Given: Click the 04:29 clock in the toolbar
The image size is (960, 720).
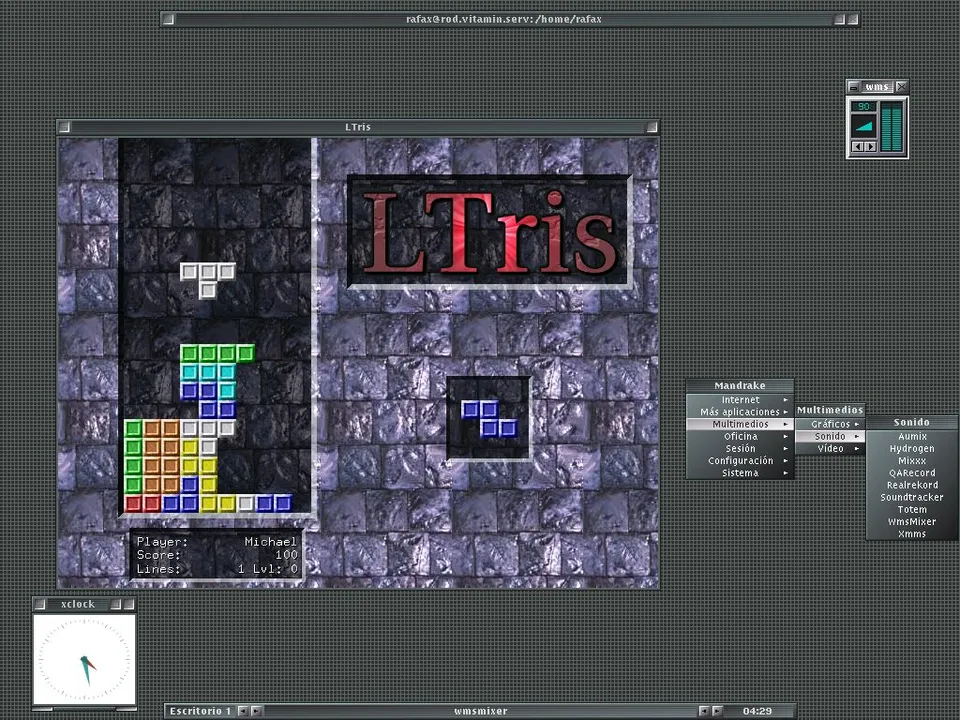Looking at the screenshot, I should [x=757, y=711].
